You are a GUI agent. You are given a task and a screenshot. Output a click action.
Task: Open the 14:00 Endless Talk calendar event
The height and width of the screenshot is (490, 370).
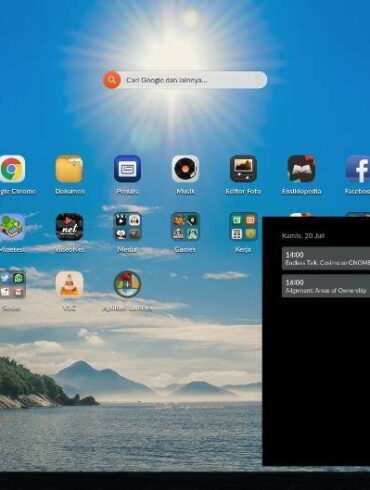pyautogui.click(x=326, y=258)
